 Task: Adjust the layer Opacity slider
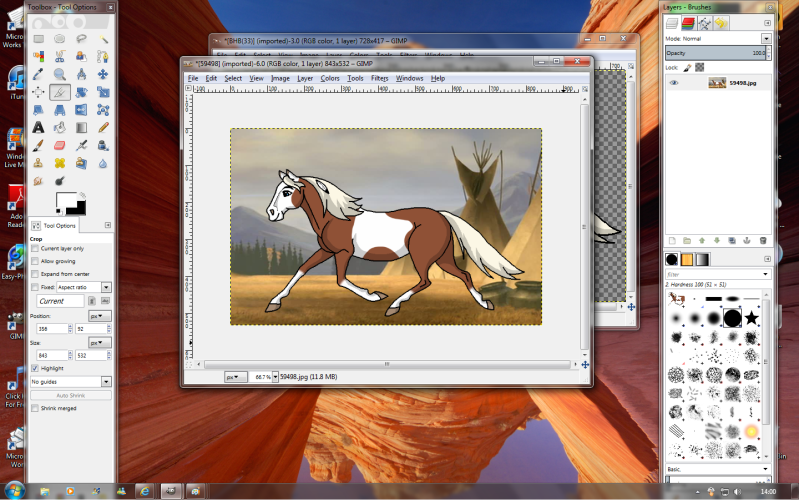tap(715, 53)
